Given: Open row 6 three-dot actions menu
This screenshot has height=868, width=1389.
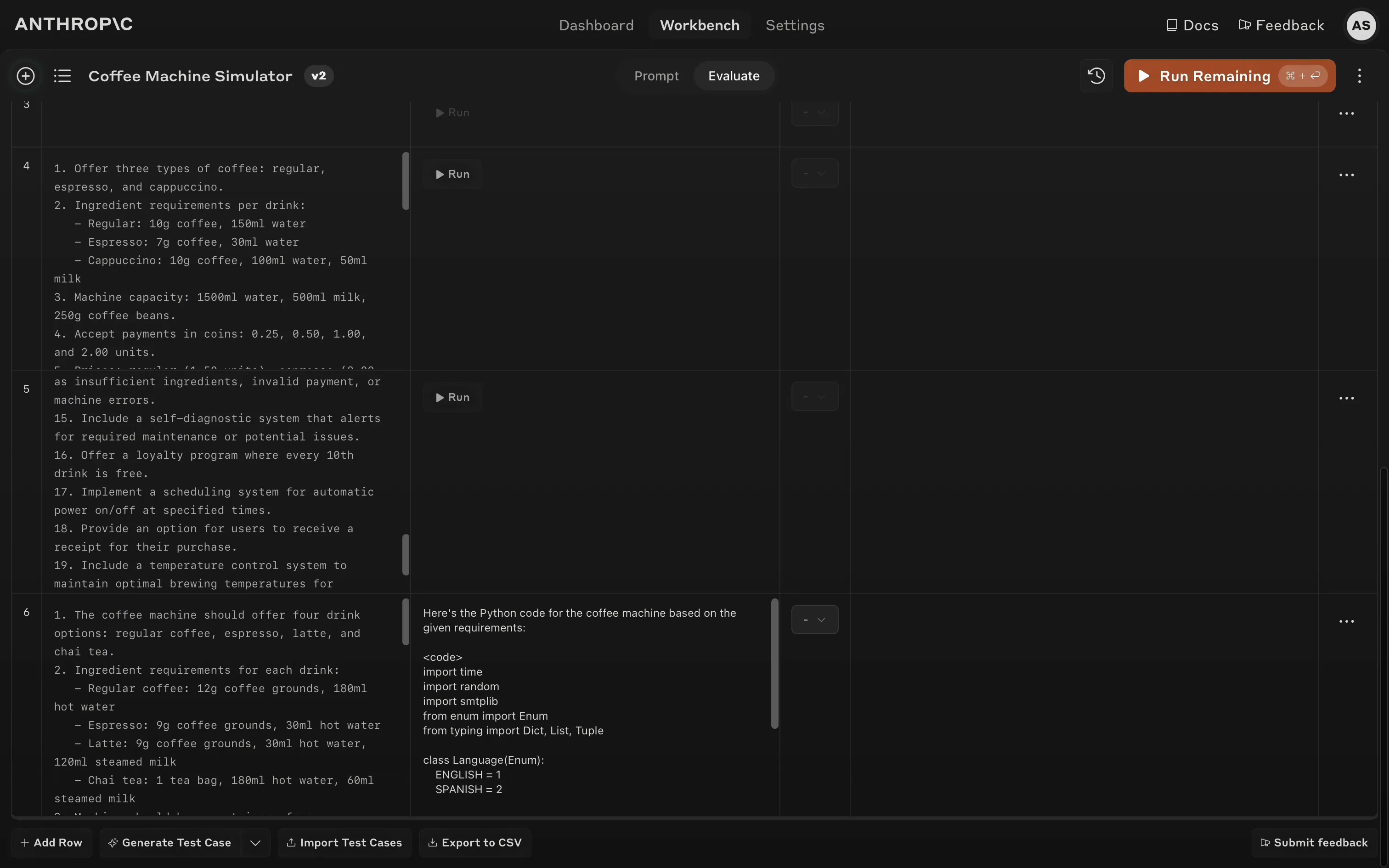Looking at the screenshot, I should point(1346,621).
